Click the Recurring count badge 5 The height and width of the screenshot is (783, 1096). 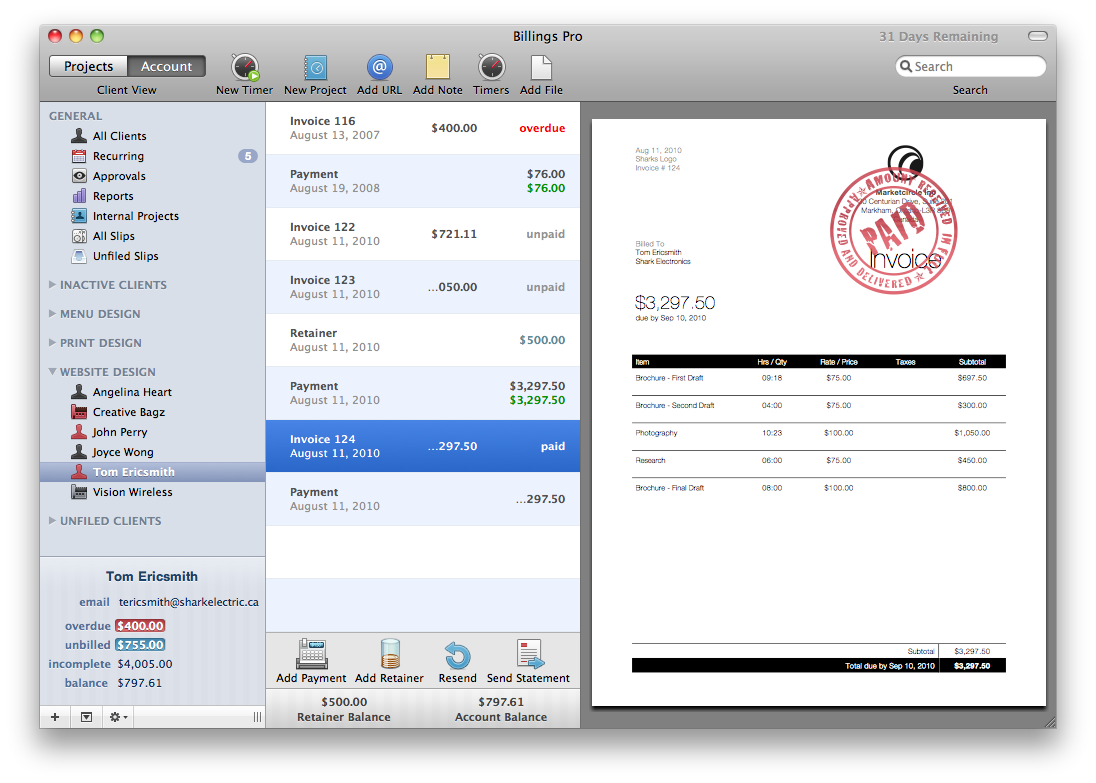(248, 156)
